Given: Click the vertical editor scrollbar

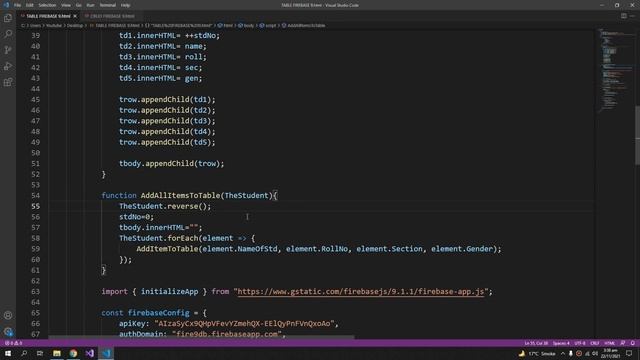Looking at the screenshot, I should pos(637,135).
